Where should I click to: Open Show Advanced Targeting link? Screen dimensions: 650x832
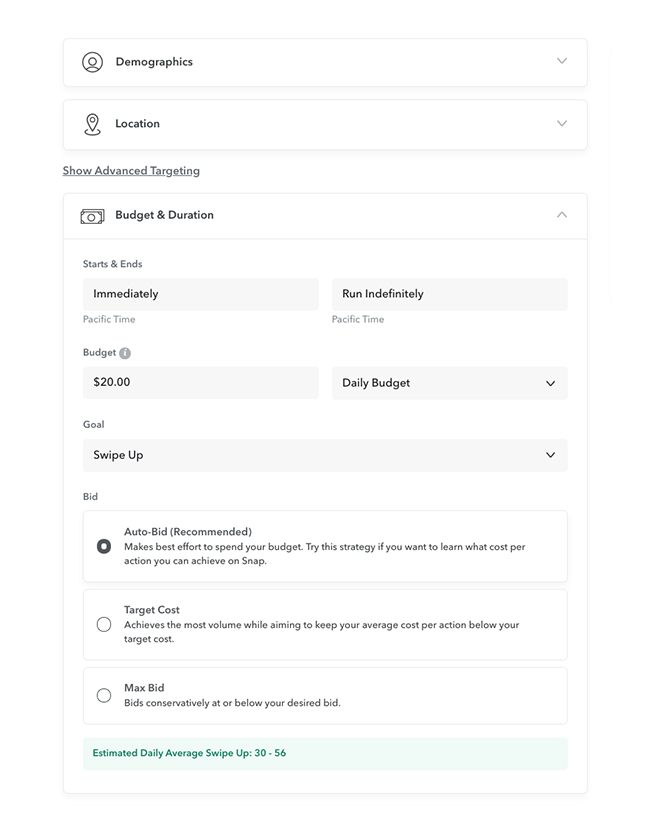pos(131,171)
